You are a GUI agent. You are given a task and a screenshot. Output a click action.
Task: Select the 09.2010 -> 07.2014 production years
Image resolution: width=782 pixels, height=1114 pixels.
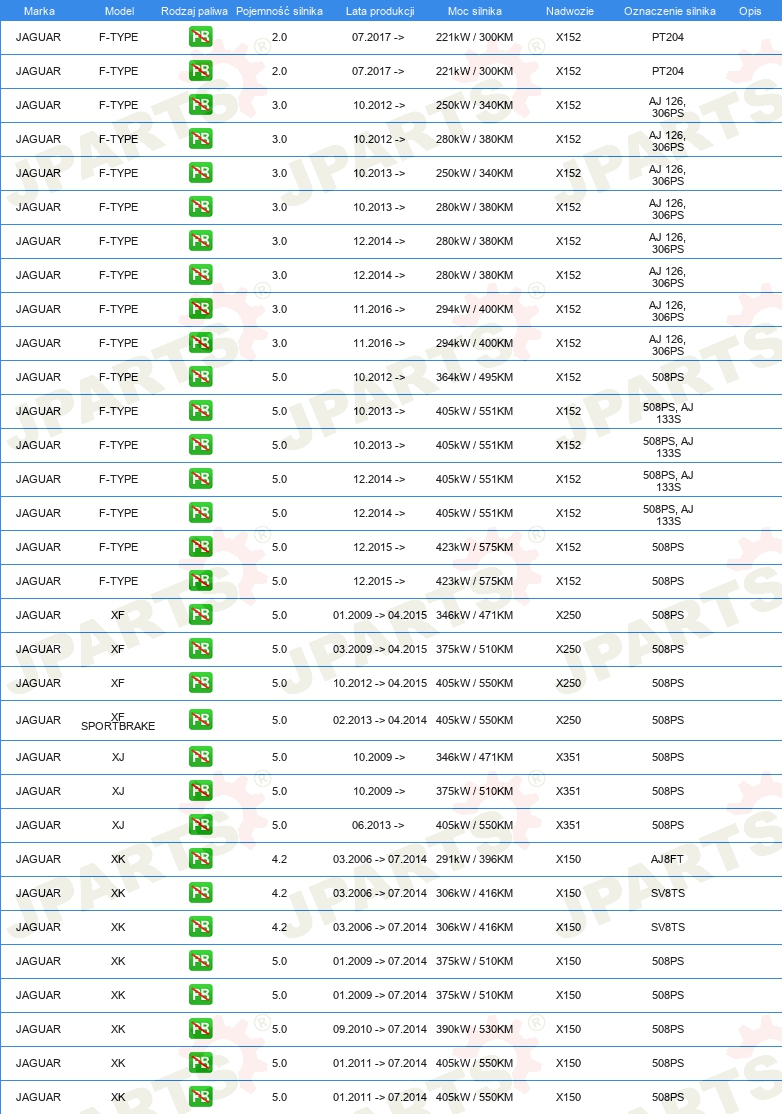point(380,1029)
